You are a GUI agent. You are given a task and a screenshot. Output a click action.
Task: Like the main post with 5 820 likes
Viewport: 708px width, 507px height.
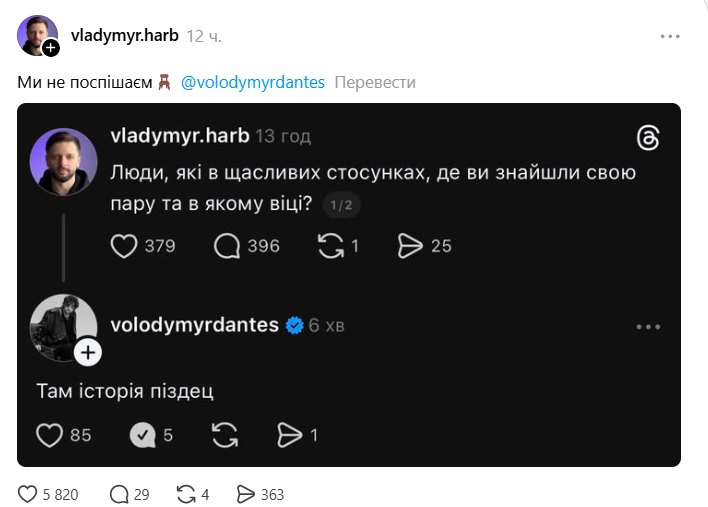(x=28, y=494)
